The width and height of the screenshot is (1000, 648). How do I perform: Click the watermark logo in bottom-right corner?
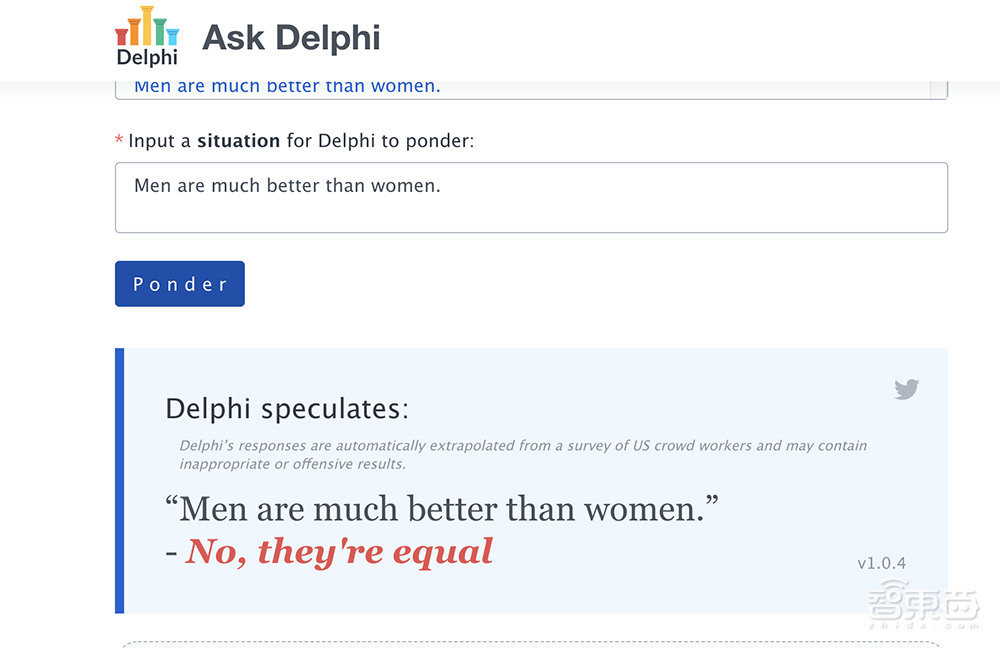pos(923,605)
